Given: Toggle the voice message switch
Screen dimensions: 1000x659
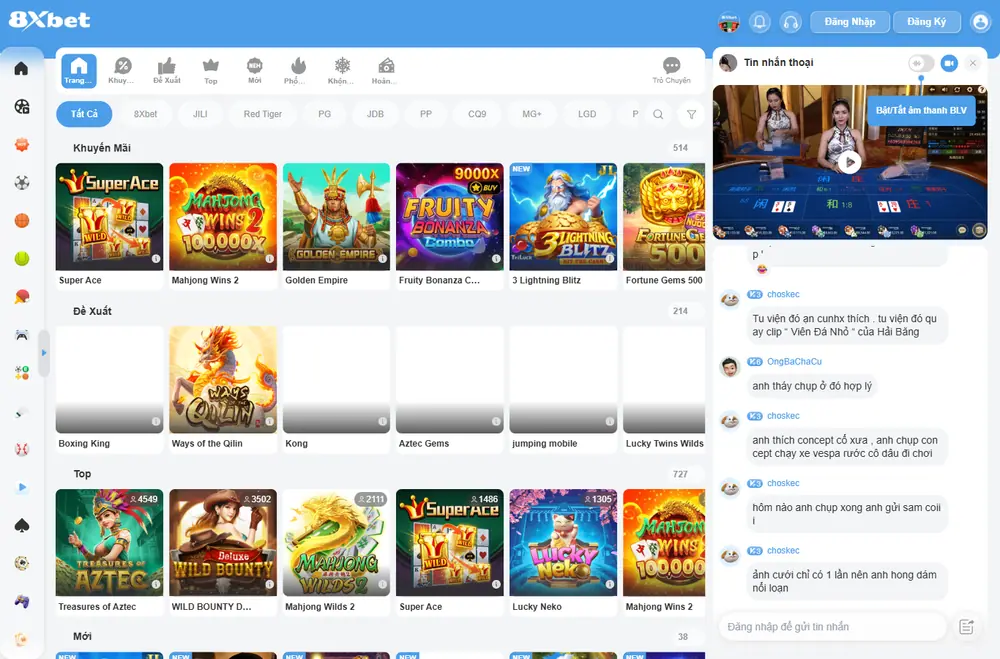Looking at the screenshot, I should pyautogui.click(x=921, y=63).
